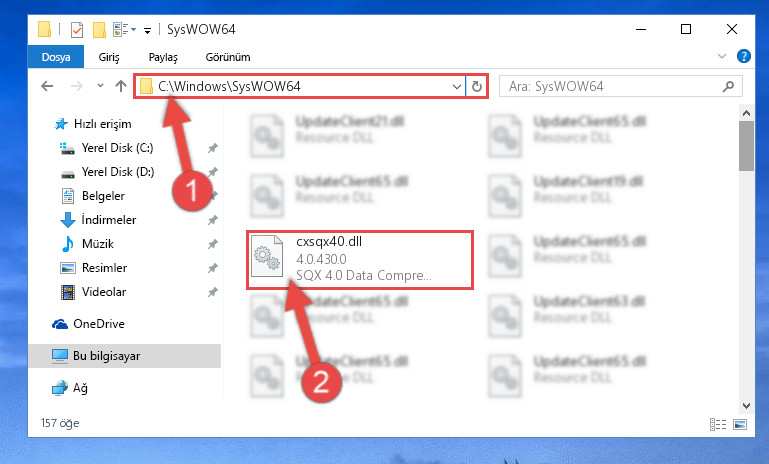Viewport: 769px width, 464px height.
Task: Select the cxsqx40.dll file
Action: 360,259
